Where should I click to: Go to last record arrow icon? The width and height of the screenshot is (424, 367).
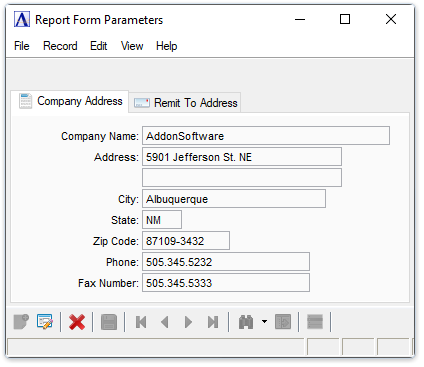tap(213, 322)
